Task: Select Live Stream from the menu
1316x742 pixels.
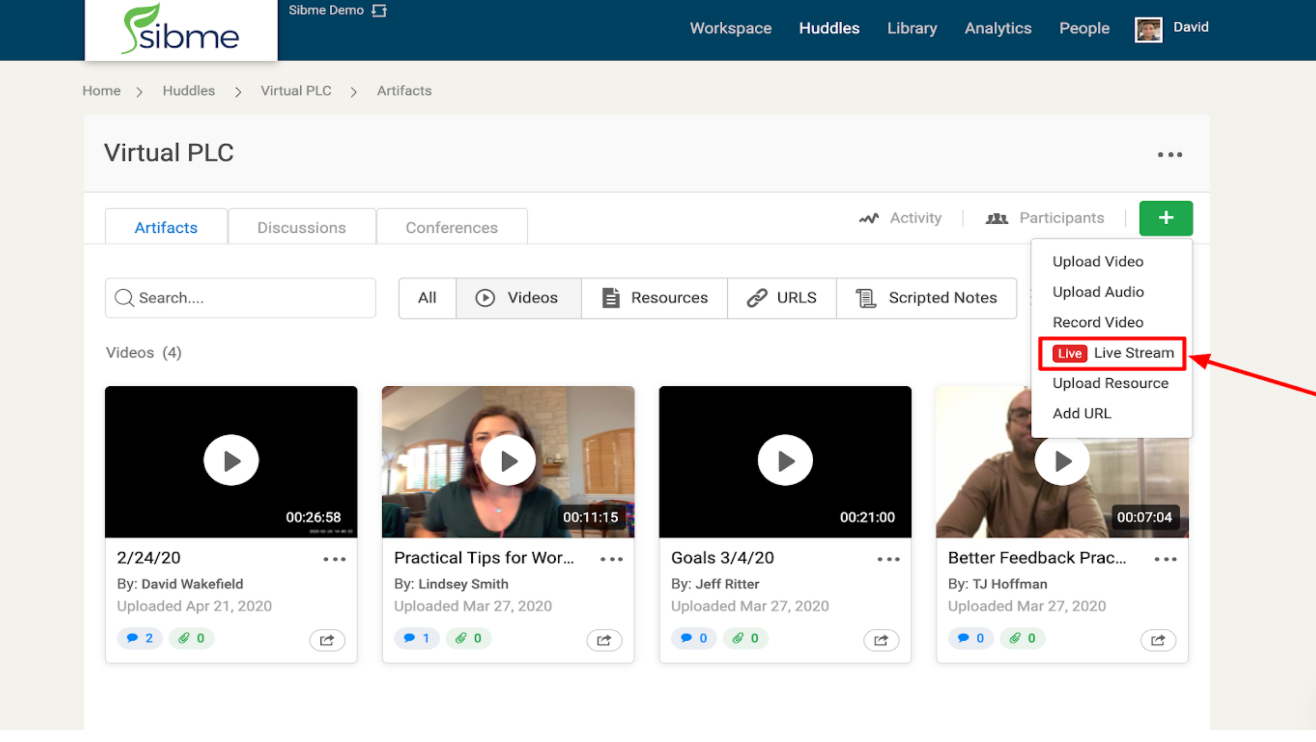Action: click(1112, 353)
